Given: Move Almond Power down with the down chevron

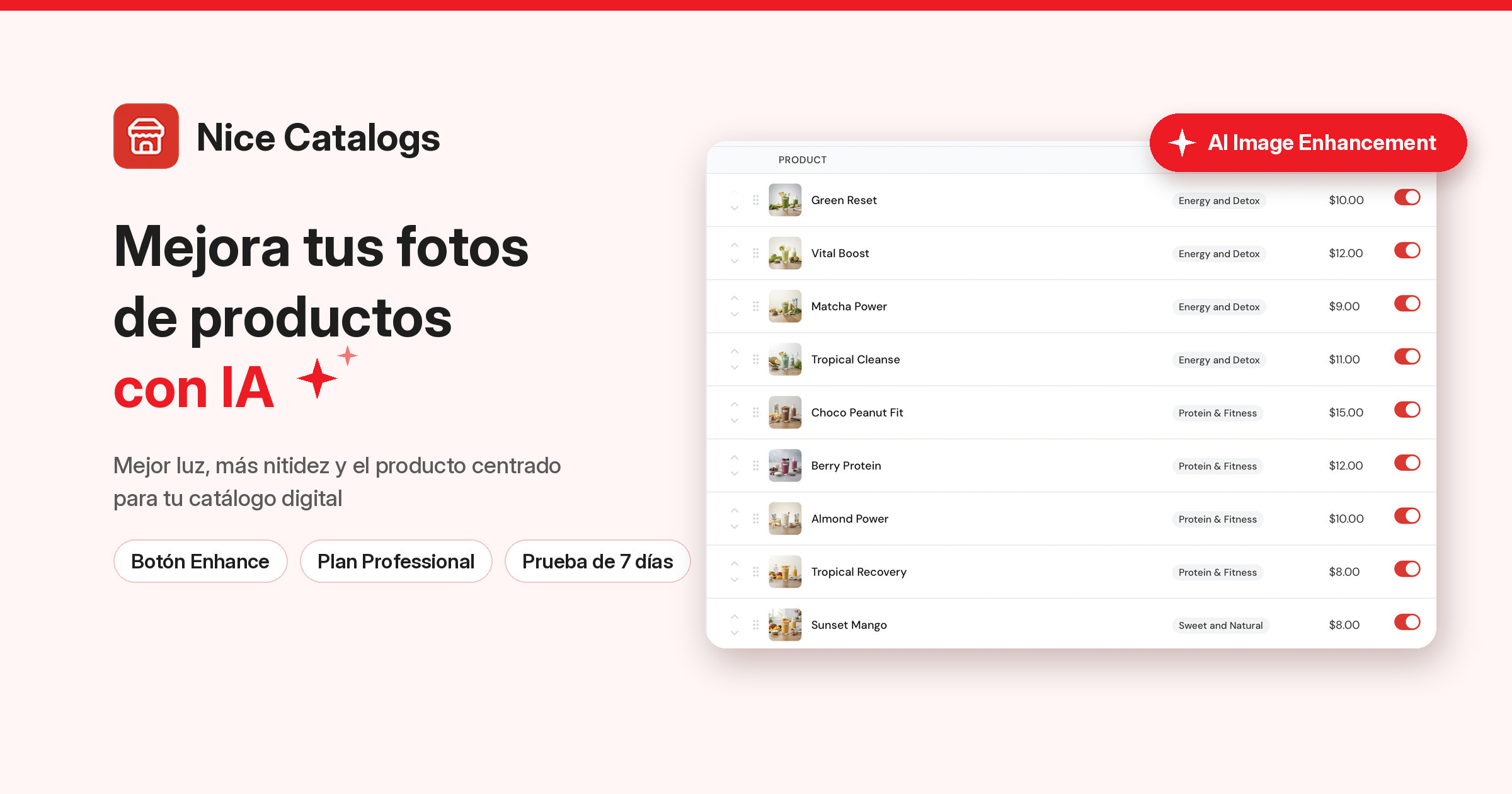Looking at the screenshot, I should coord(735,526).
